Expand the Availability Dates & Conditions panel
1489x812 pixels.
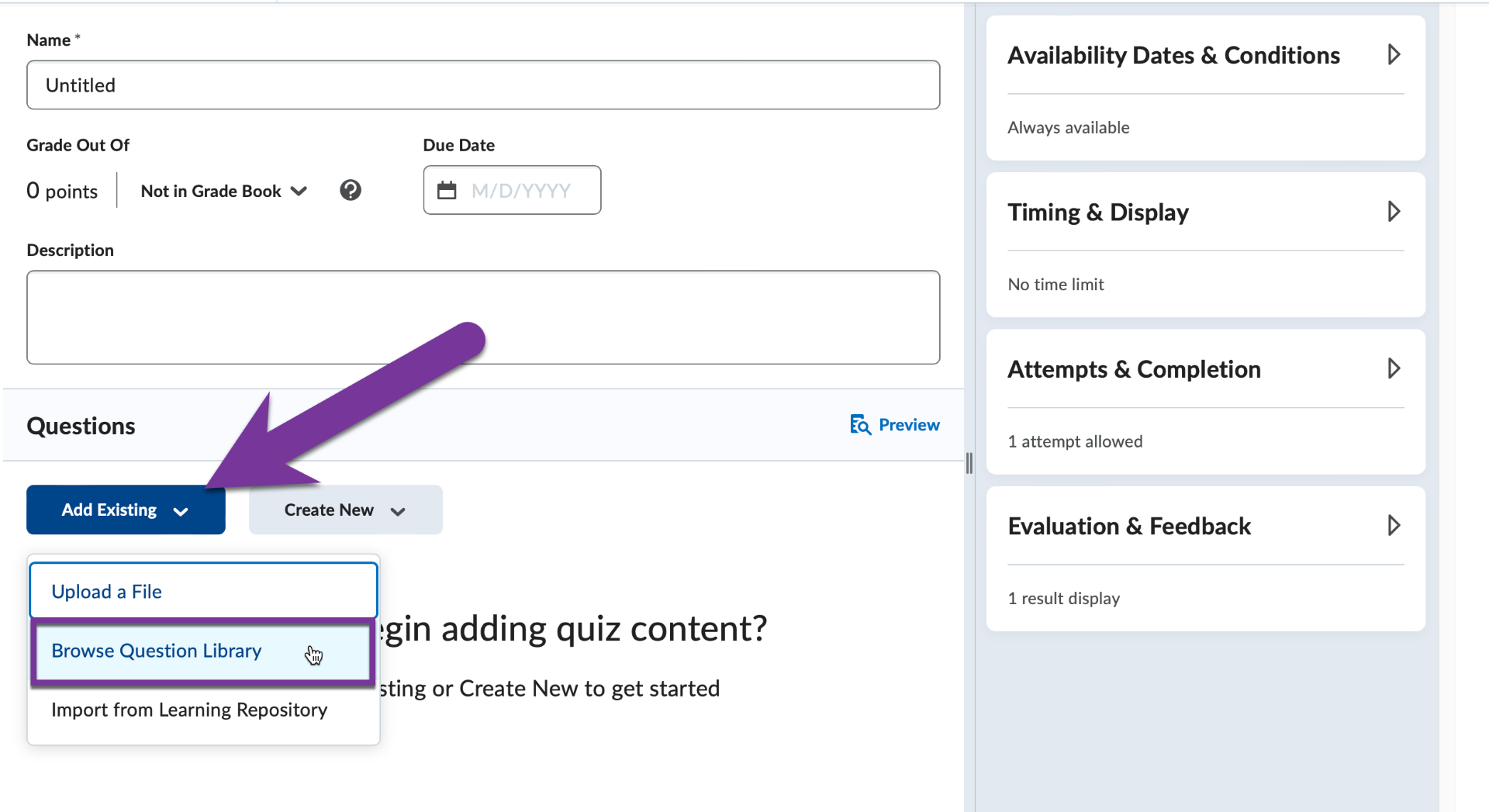point(1394,54)
